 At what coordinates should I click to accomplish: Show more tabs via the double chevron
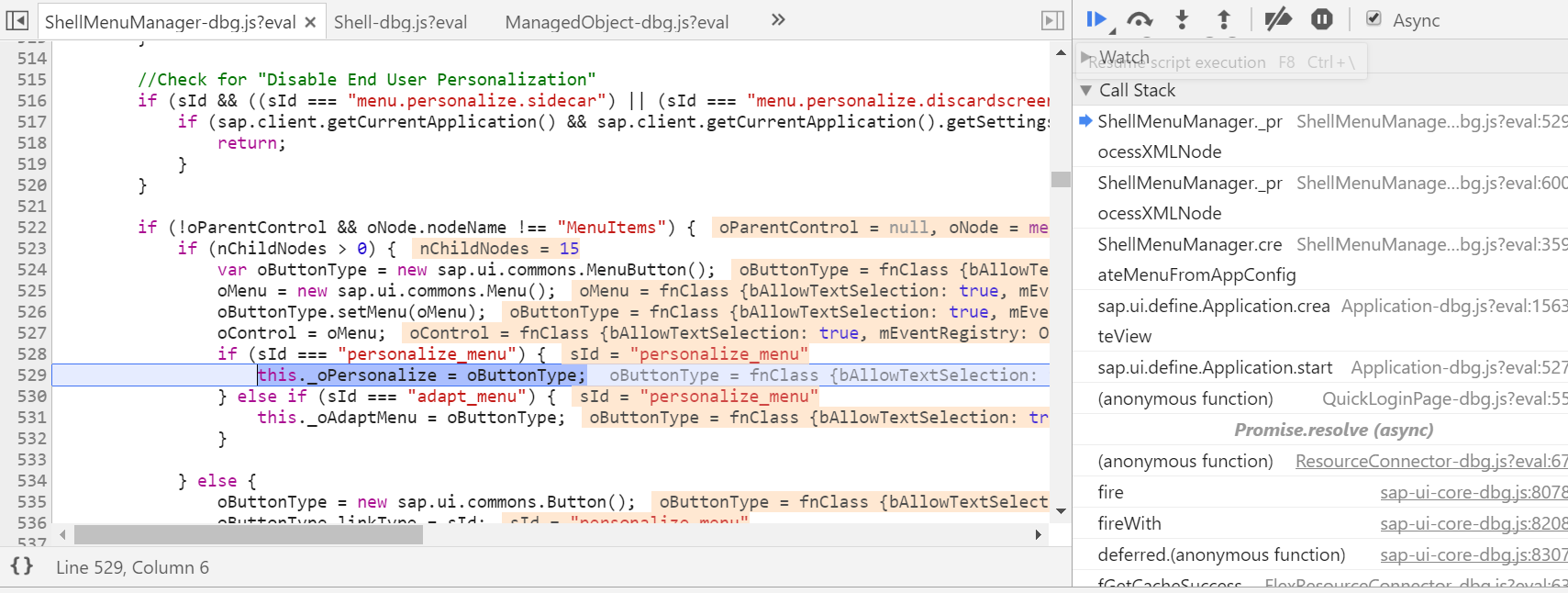778,19
